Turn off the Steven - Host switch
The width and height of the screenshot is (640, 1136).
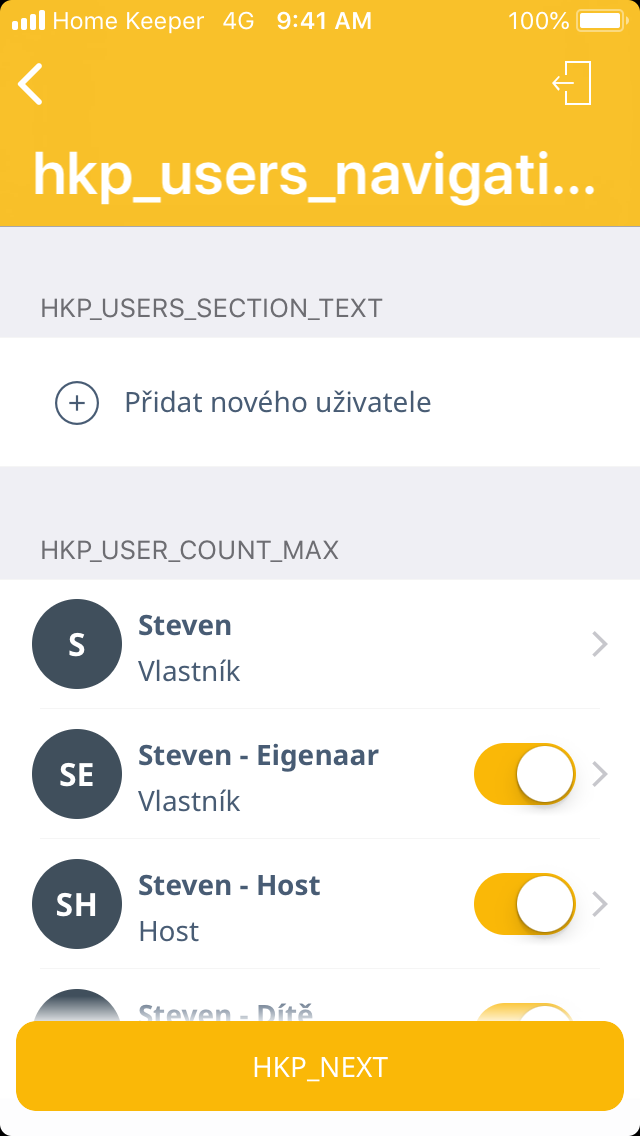[x=524, y=904]
